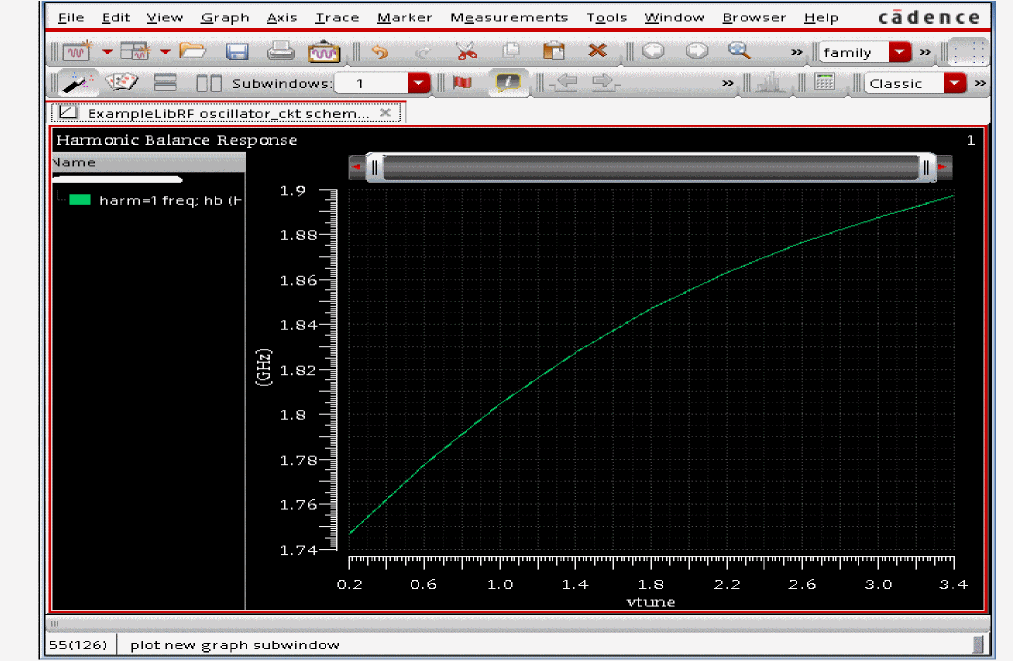Image resolution: width=1013 pixels, height=661 pixels.
Task: Open the Subwindows count dropdown
Action: 419,83
